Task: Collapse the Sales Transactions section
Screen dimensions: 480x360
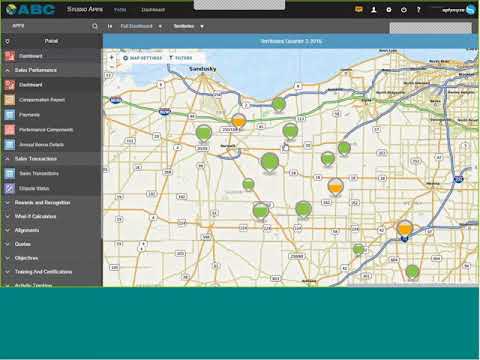Action: (7, 159)
